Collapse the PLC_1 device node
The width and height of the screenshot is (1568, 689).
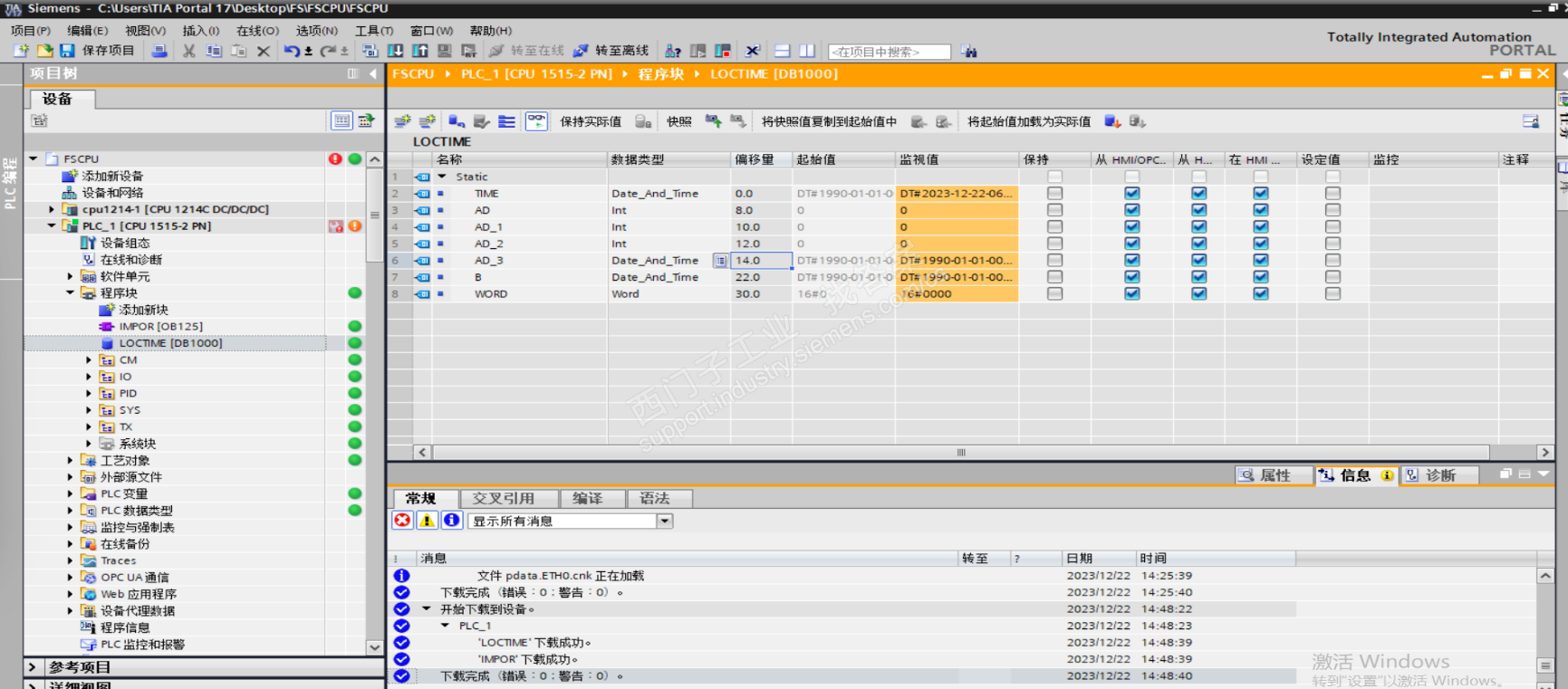click(52, 226)
